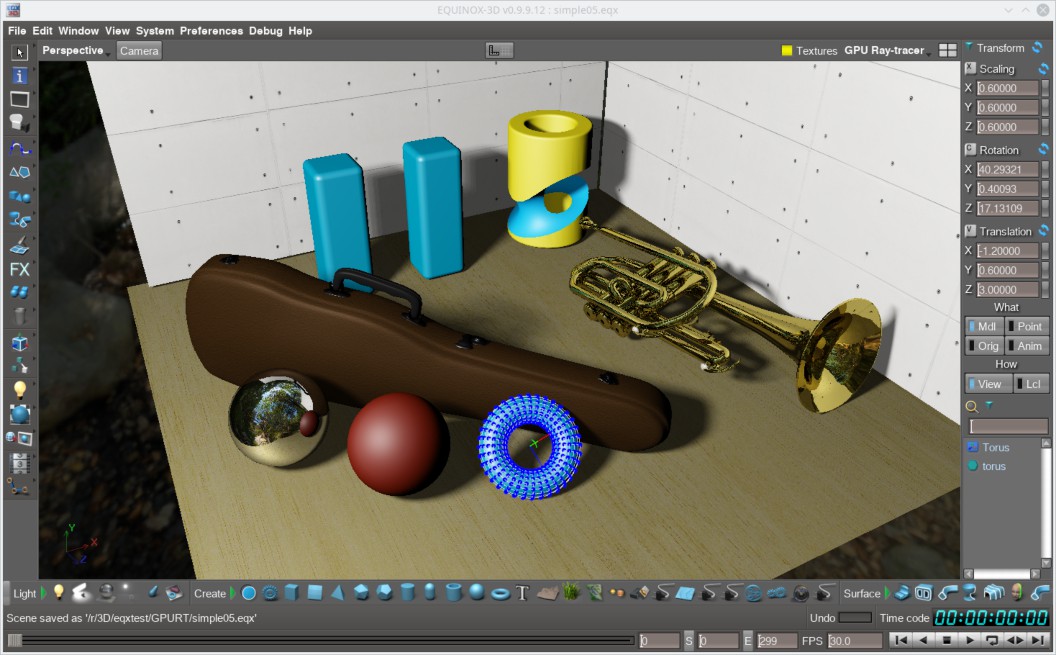Open the File menu

pos(17,31)
